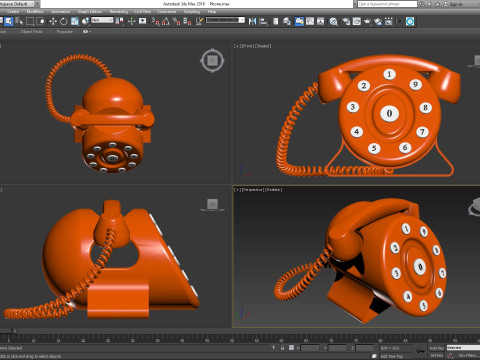This screenshot has width=480, height=360.
Task: Click Add Time Tag
Action: pyautogui.click(x=392, y=356)
